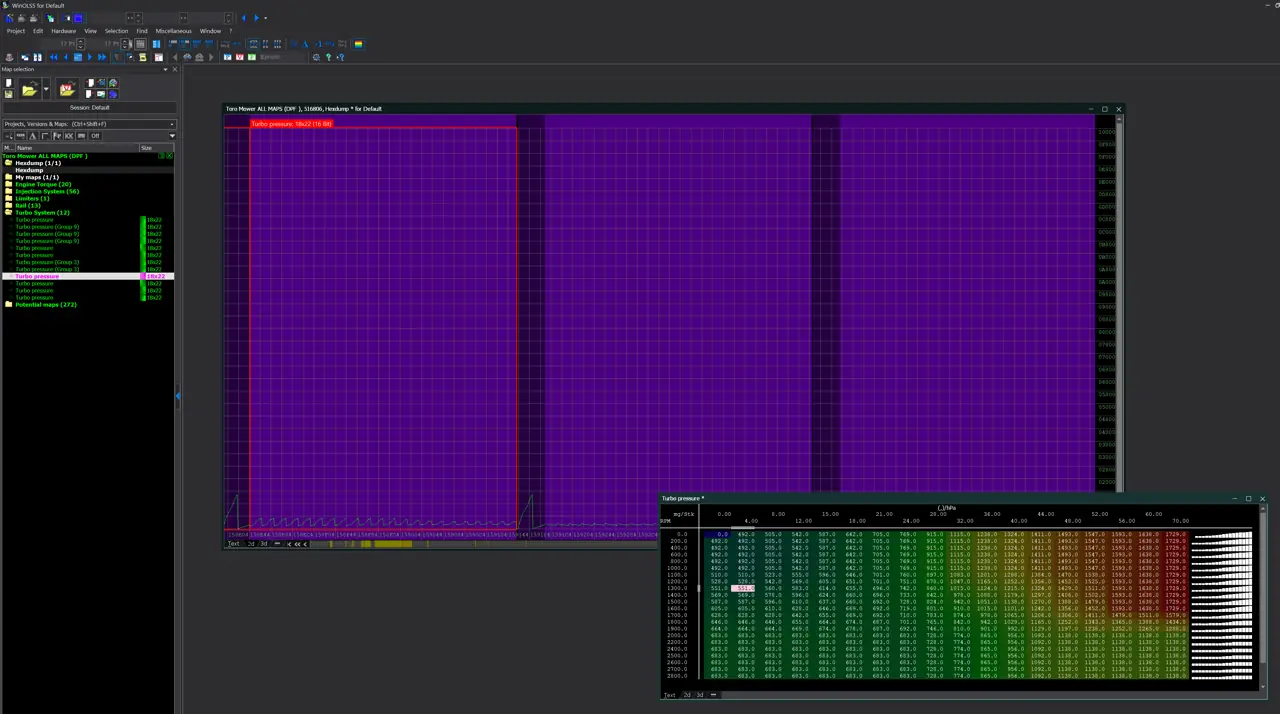The height and width of the screenshot is (714, 1280).
Task: Switch Turbo pressure map window to Text view
Action: (670, 695)
